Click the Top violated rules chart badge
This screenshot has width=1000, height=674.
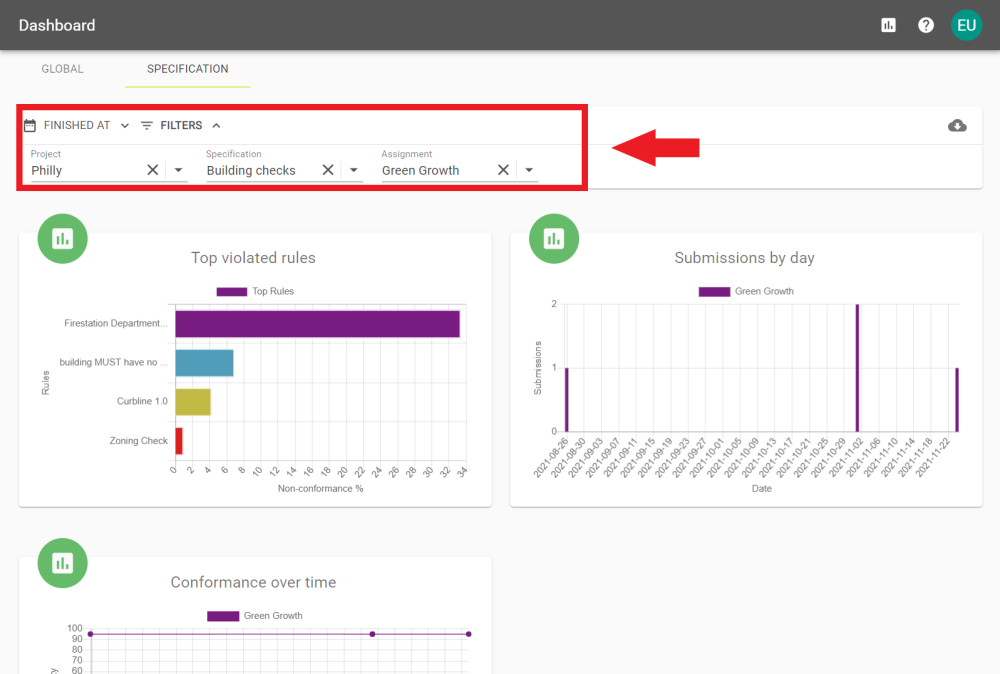click(63, 238)
